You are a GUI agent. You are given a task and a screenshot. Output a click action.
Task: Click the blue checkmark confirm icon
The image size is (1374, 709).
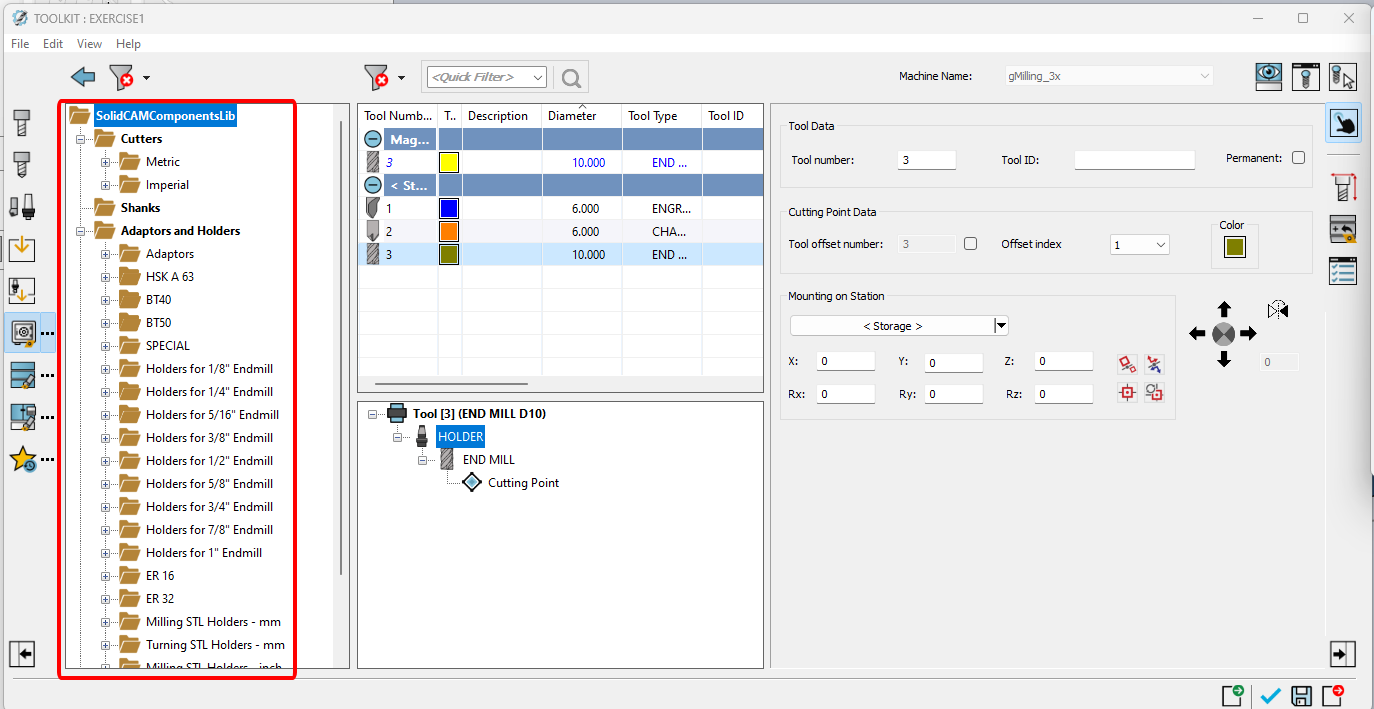coord(1271,696)
